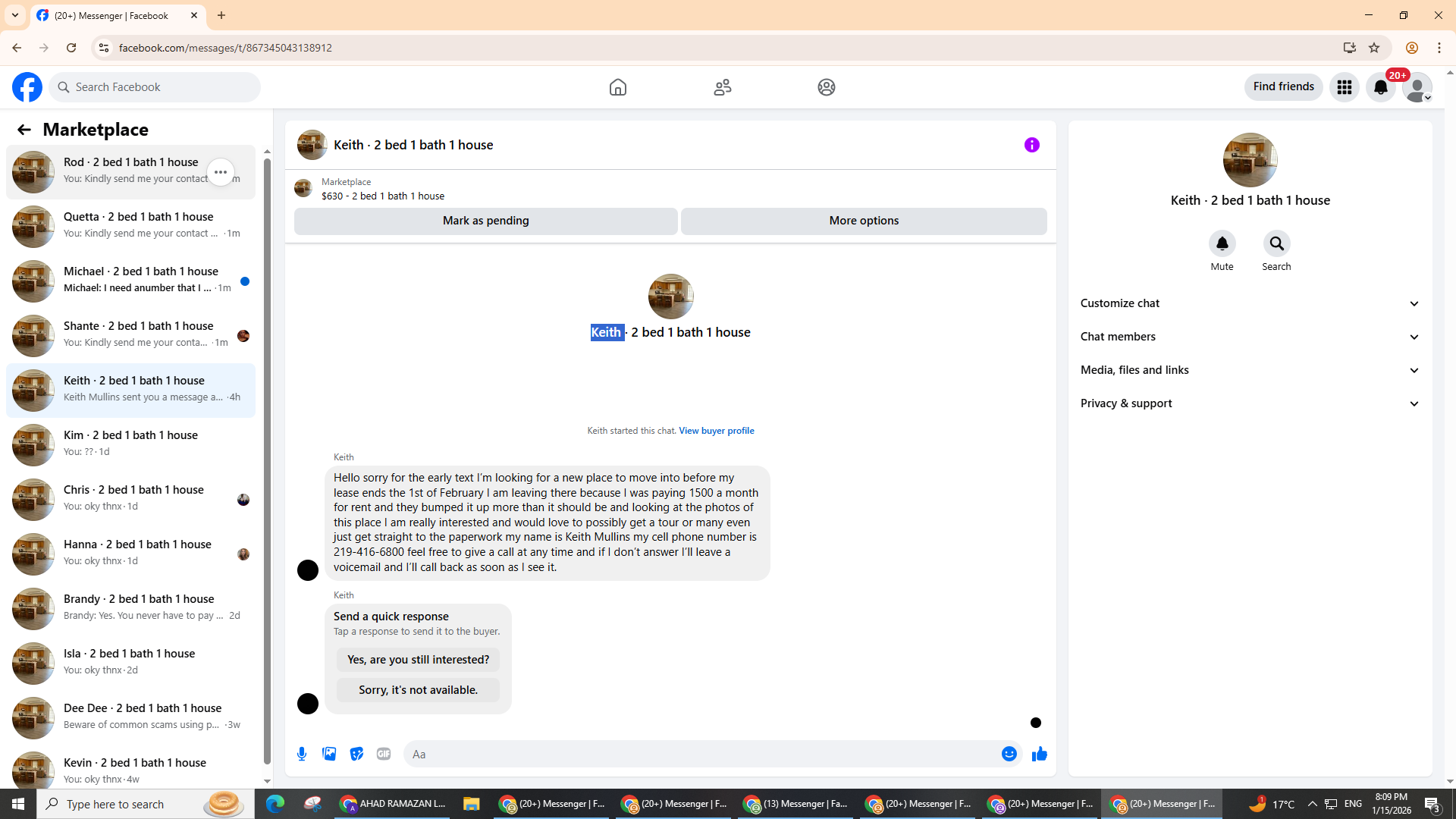This screenshot has width=1456, height=819.
Task: Go to Facebook Home tab
Action: tap(618, 87)
